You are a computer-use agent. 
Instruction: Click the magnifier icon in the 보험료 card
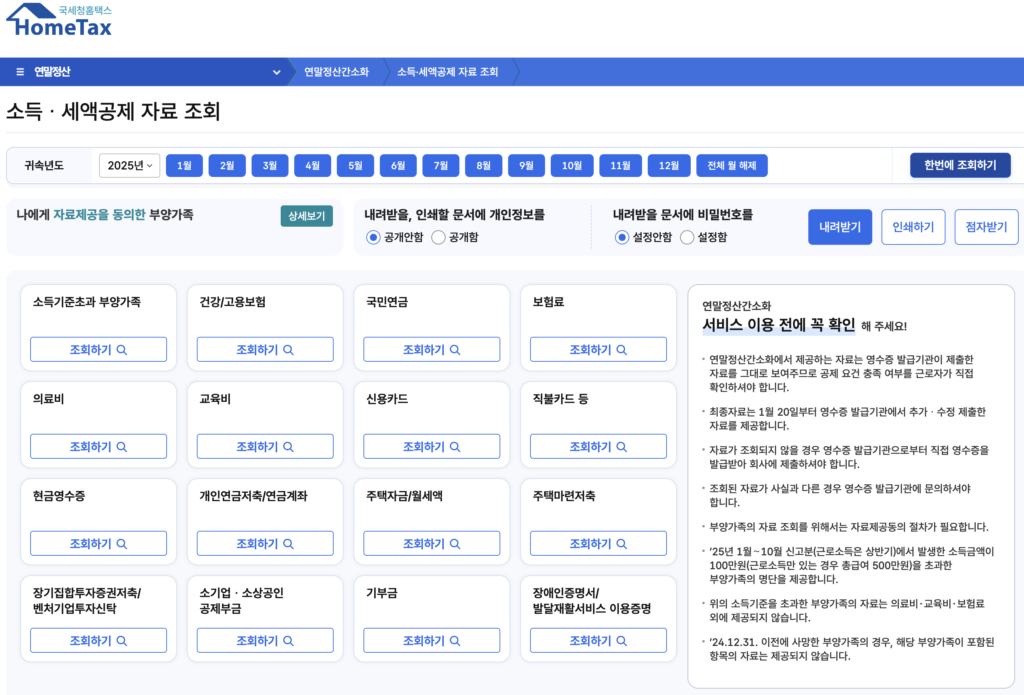tap(622, 350)
